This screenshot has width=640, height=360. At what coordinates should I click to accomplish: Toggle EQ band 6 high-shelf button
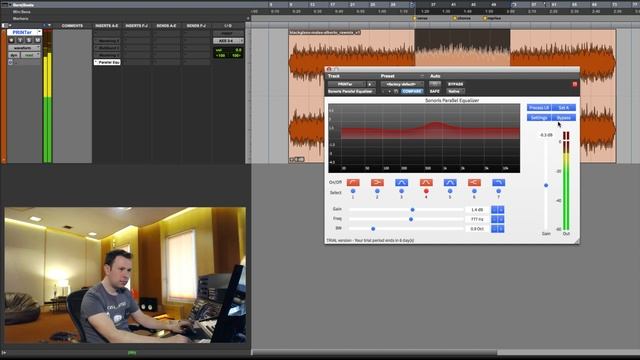click(474, 182)
